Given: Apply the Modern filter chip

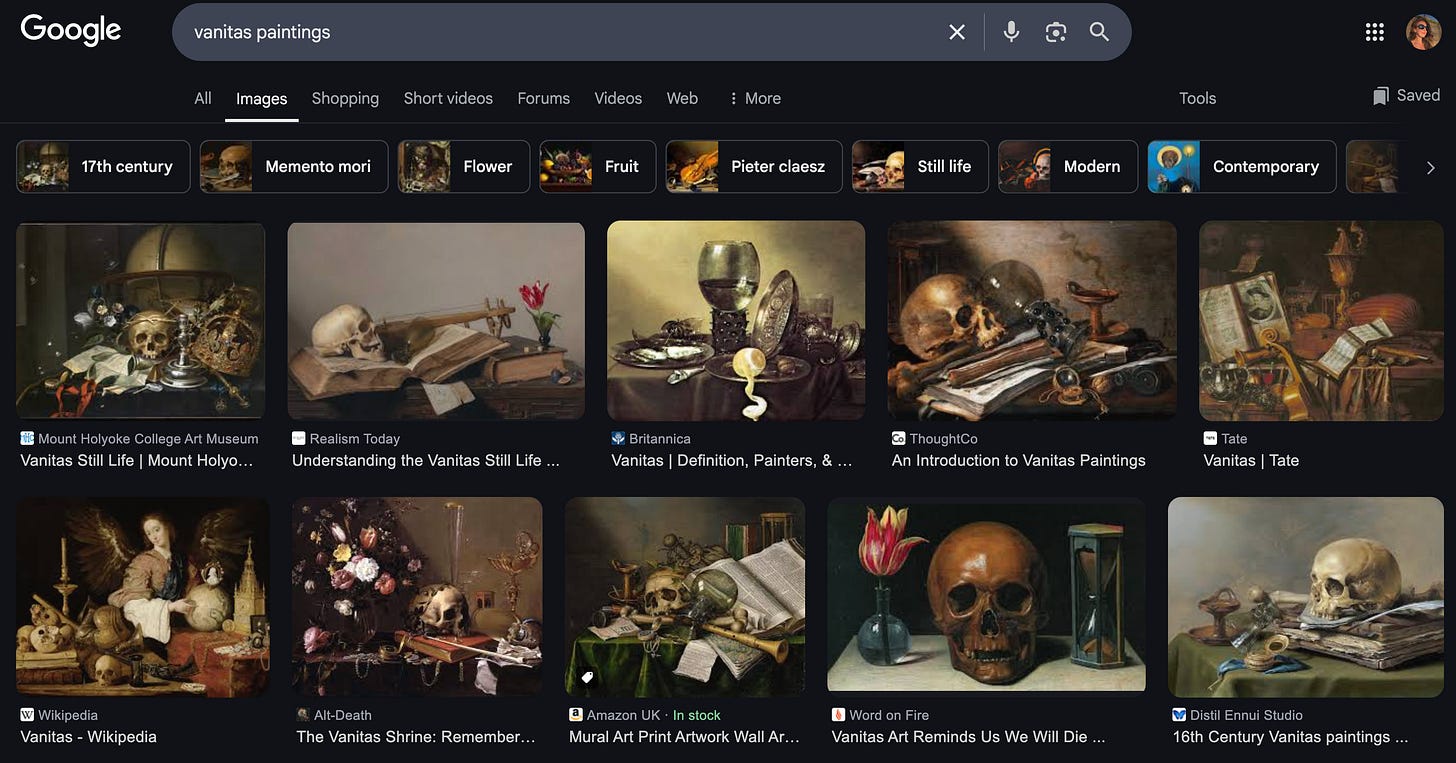Looking at the screenshot, I should (1067, 166).
